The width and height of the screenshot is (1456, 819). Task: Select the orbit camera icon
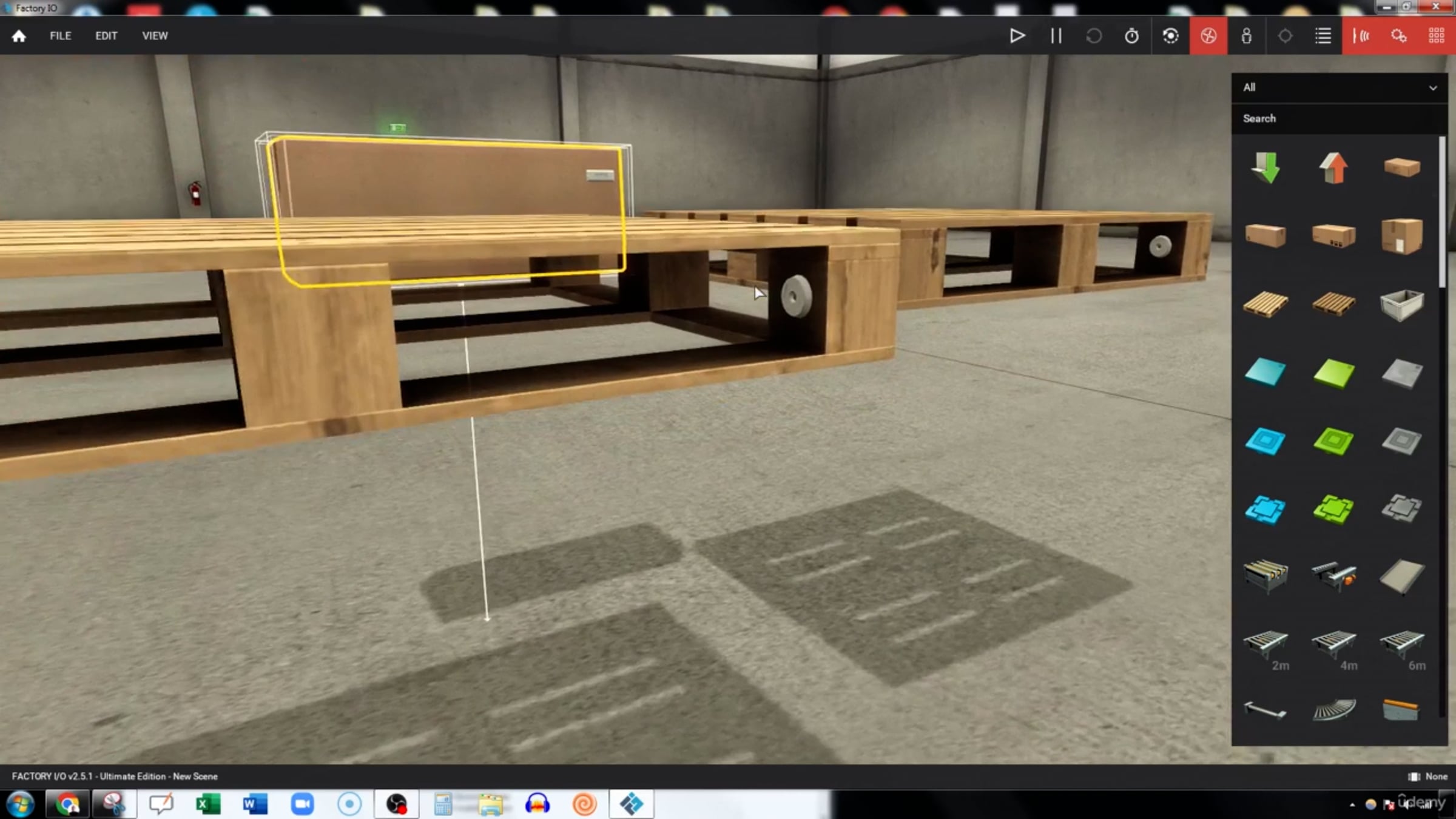[x=1170, y=36]
